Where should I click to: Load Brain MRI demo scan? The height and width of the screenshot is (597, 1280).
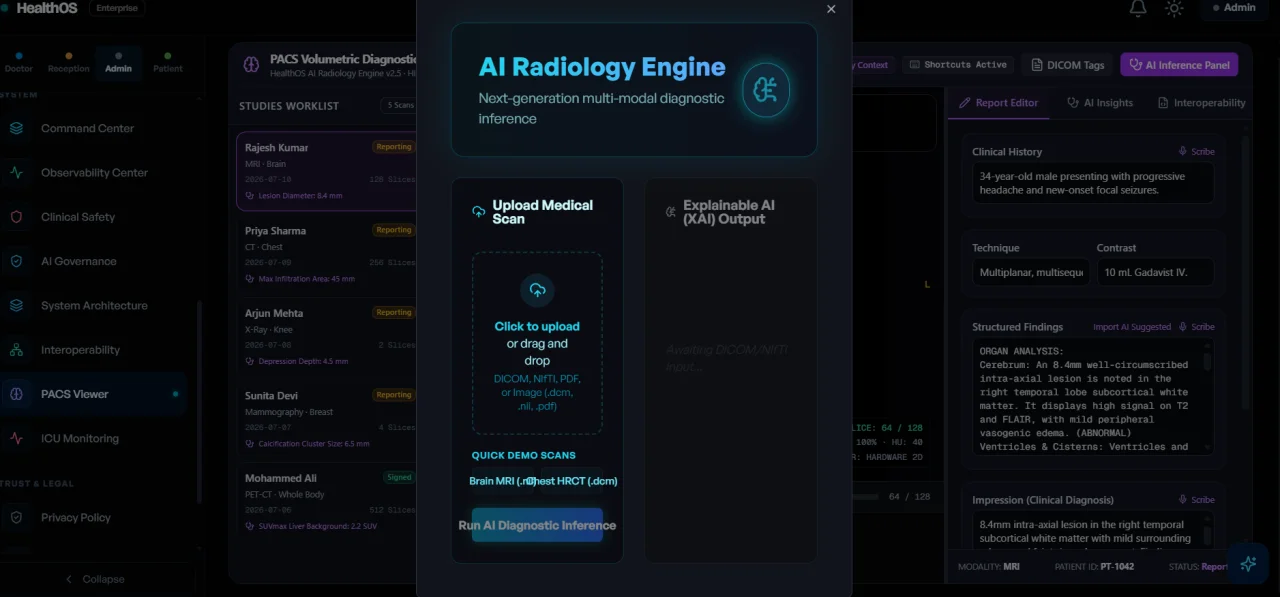click(x=503, y=481)
